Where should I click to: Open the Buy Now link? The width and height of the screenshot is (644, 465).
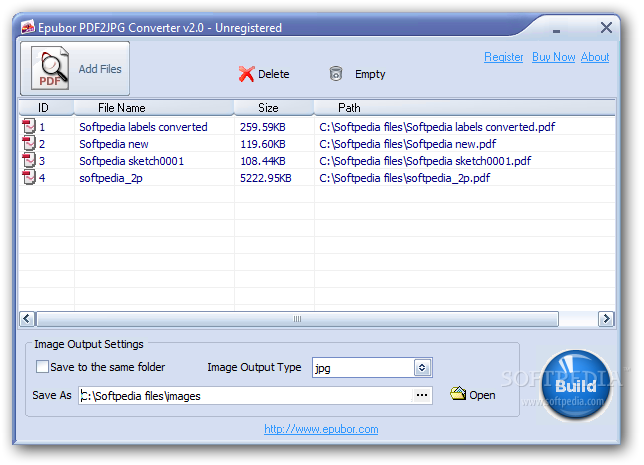(x=554, y=57)
